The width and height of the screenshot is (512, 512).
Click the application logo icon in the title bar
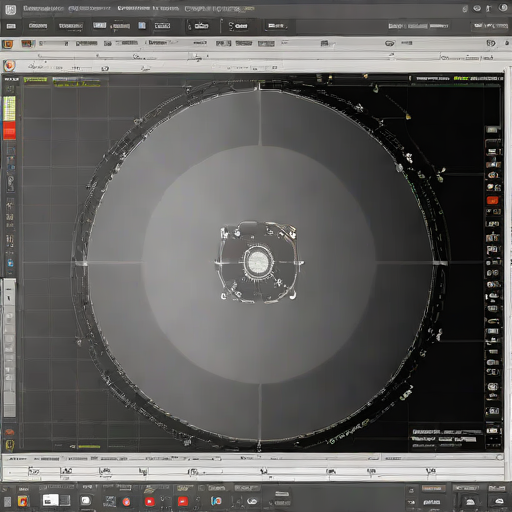coord(11,10)
